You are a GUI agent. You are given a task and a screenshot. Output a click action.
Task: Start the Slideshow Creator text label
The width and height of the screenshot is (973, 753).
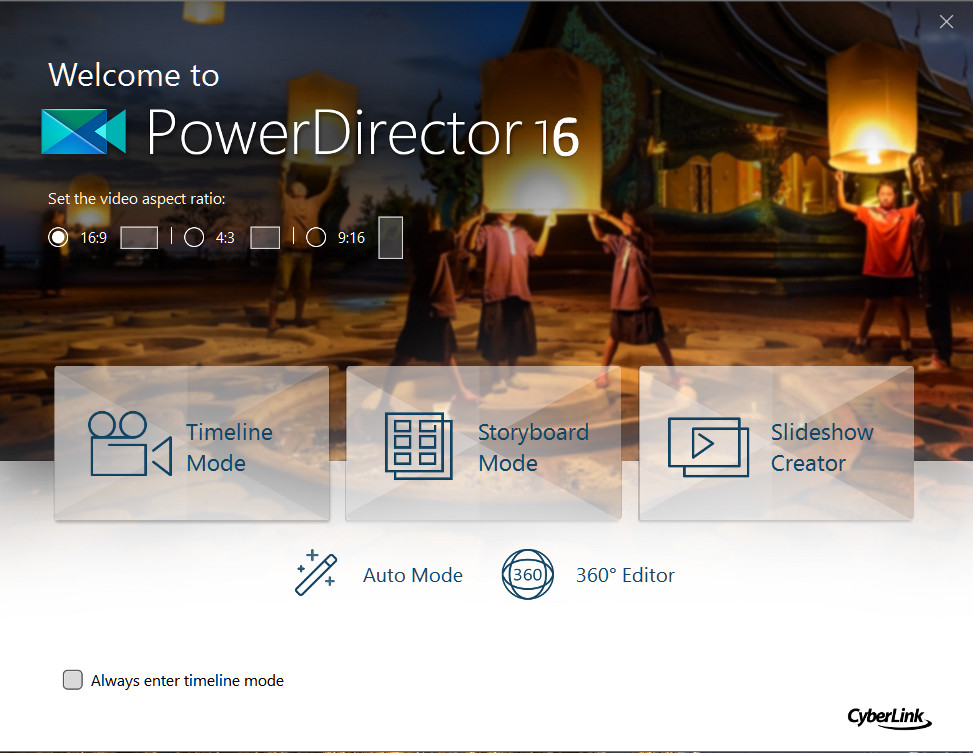(x=821, y=447)
